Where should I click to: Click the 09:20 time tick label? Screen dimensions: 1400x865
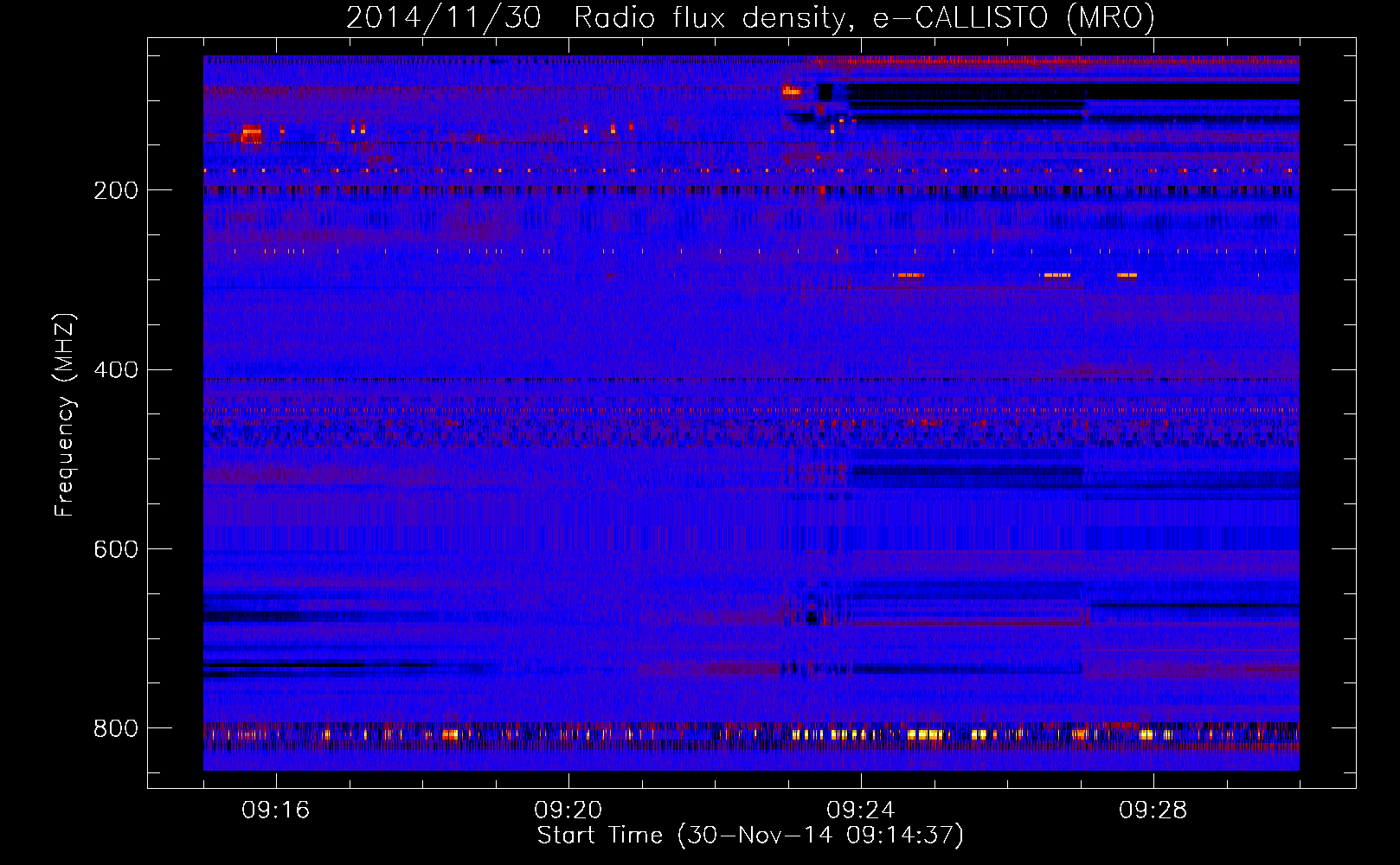click(x=568, y=811)
